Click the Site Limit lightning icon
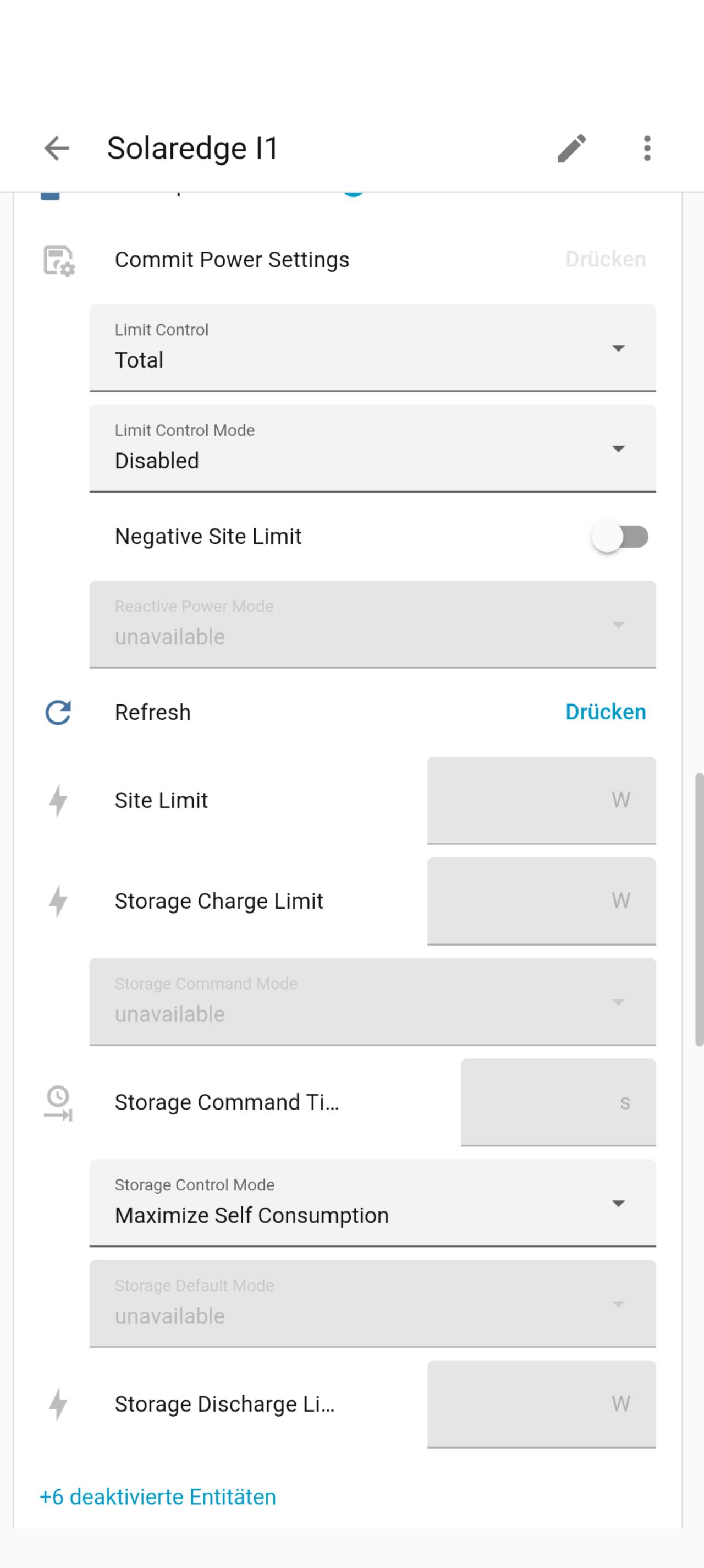The width and height of the screenshot is (704, 1568). point(58,800)
